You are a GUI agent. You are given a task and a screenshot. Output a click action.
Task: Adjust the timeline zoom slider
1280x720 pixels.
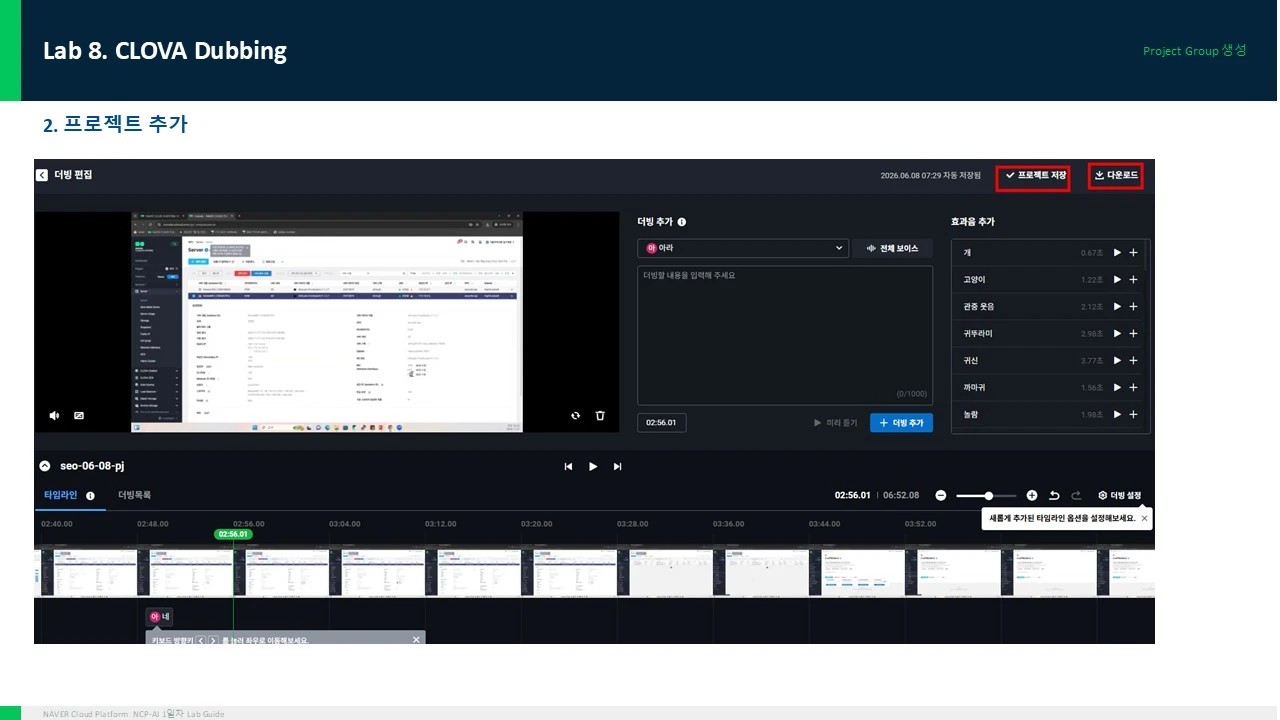tap(986, 495)
